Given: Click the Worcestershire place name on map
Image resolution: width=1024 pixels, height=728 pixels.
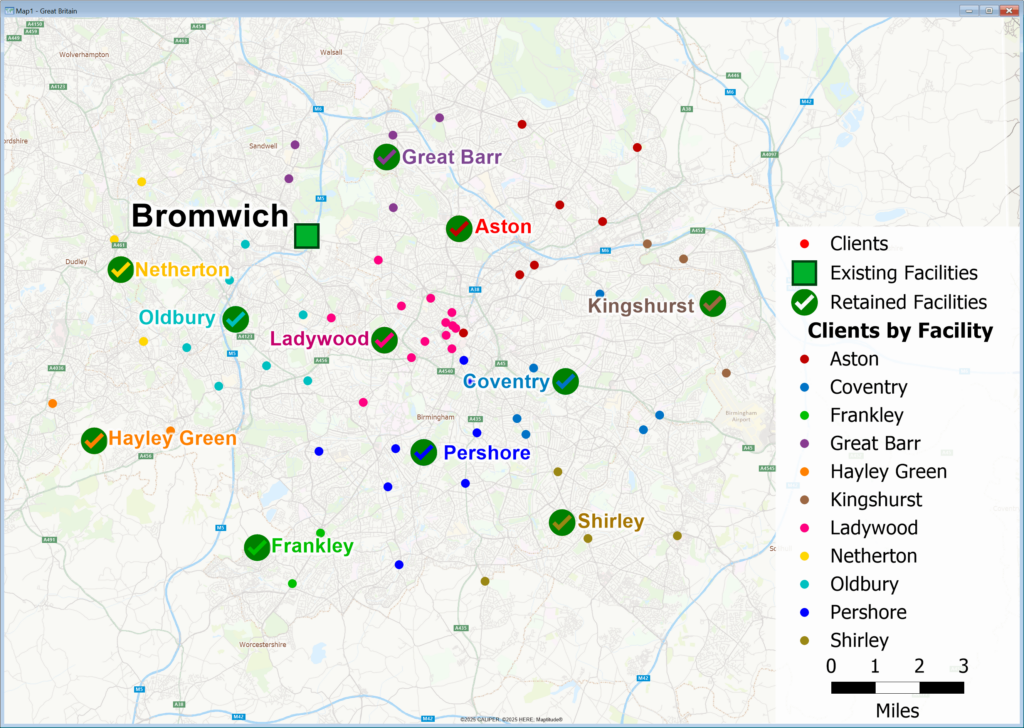Looking at the screenshot, I should [263, 644].
